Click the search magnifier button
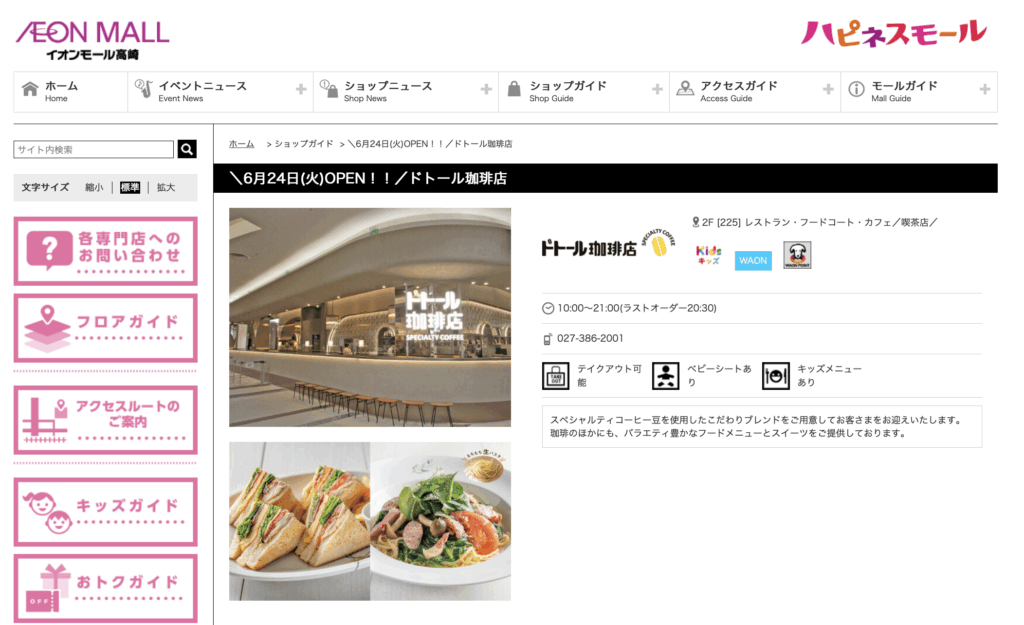 click(x=187, y=150)
